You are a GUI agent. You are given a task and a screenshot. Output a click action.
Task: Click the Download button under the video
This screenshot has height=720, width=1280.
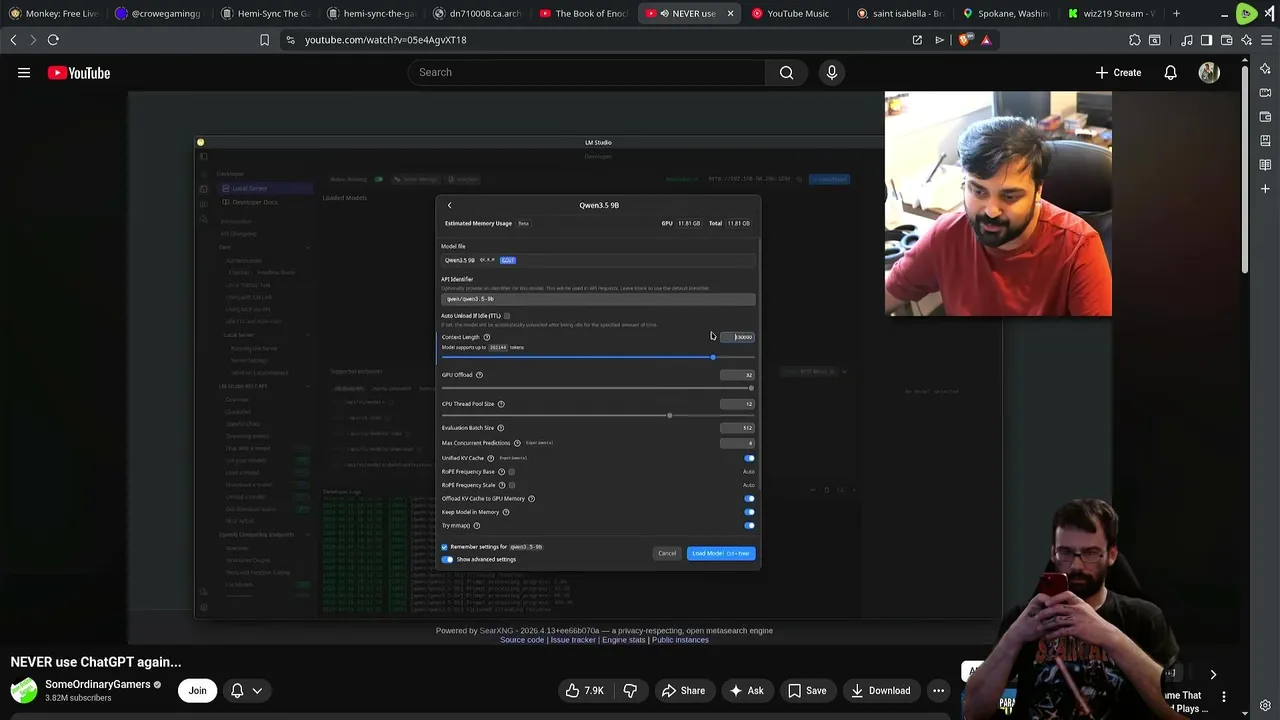(880, 690)
